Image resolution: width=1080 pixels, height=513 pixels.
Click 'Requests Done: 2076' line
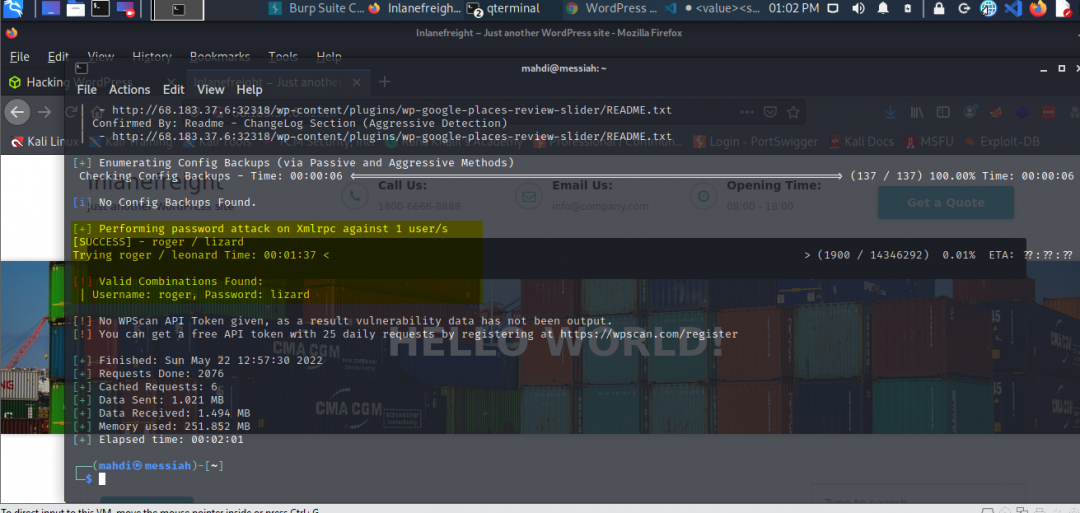click(148, 374)
